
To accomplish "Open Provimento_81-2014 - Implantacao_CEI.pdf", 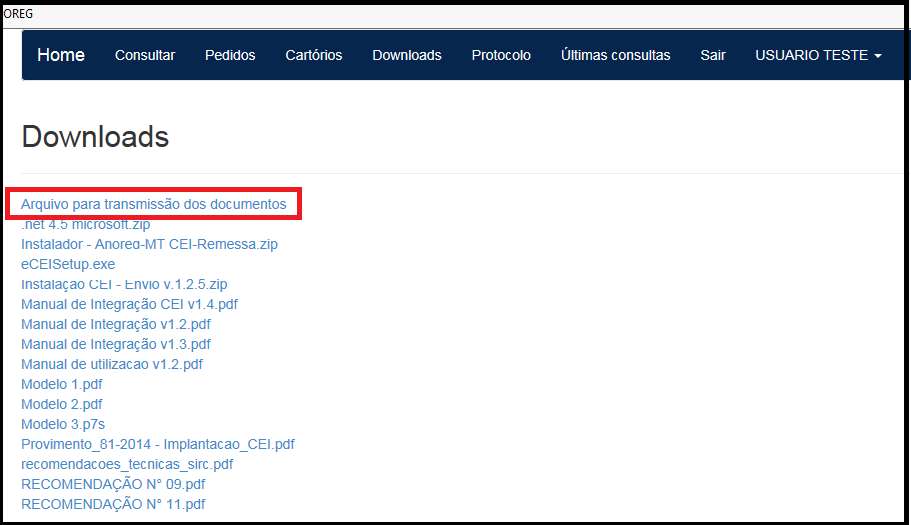I will pos(157,444).
